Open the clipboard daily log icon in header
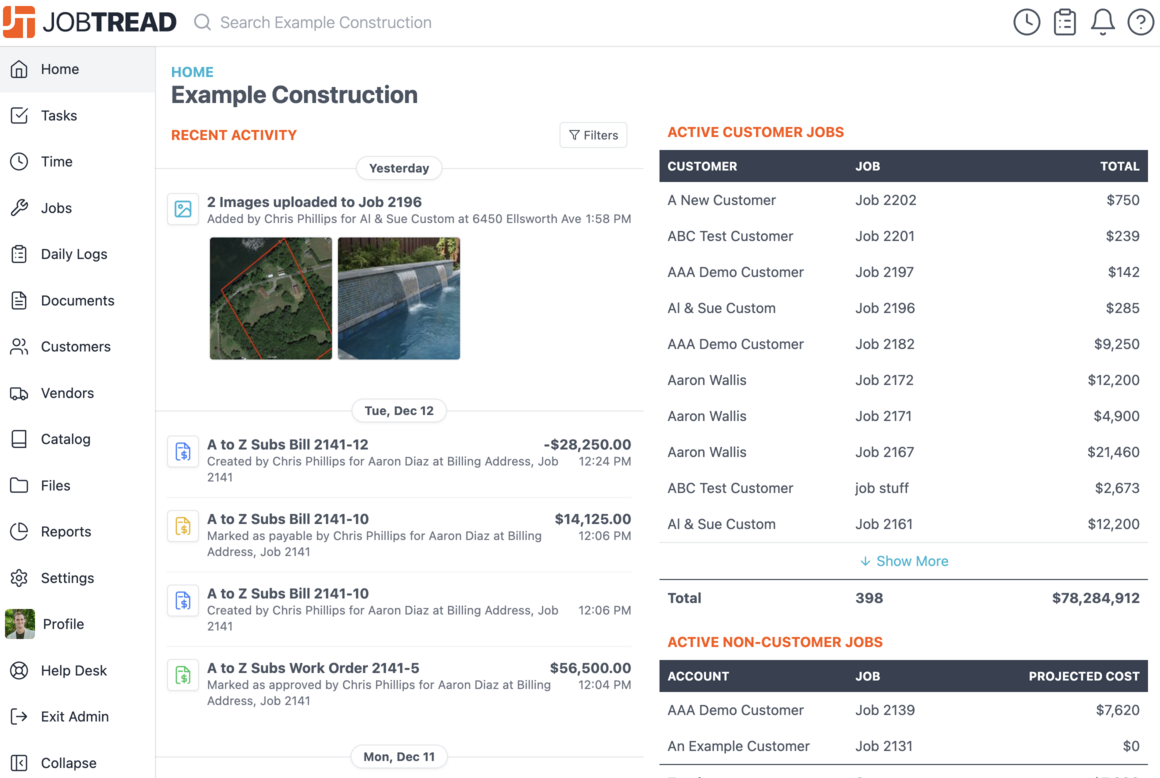This screenshot has height=778, width=1160. coord(1065,22)
